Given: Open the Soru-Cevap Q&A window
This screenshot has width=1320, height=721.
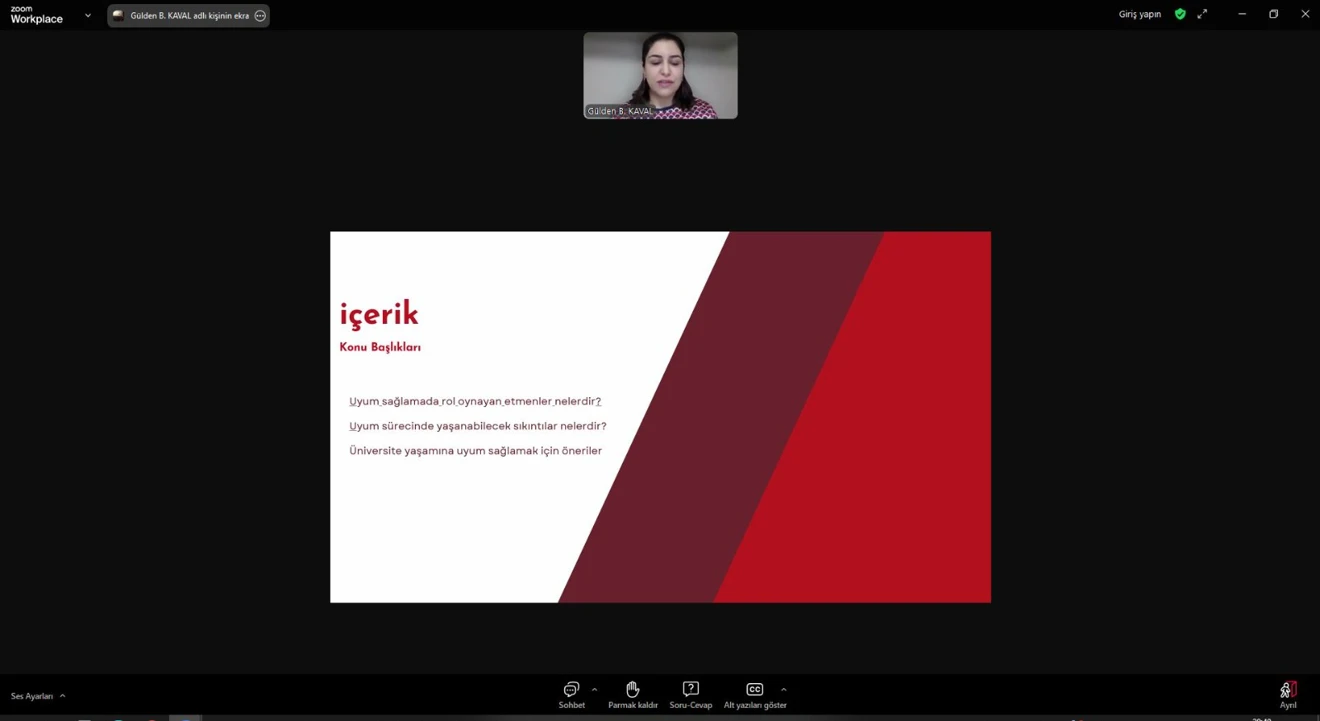Looking at the screenshot, I should pyautogui.click(x=690, y=694).
